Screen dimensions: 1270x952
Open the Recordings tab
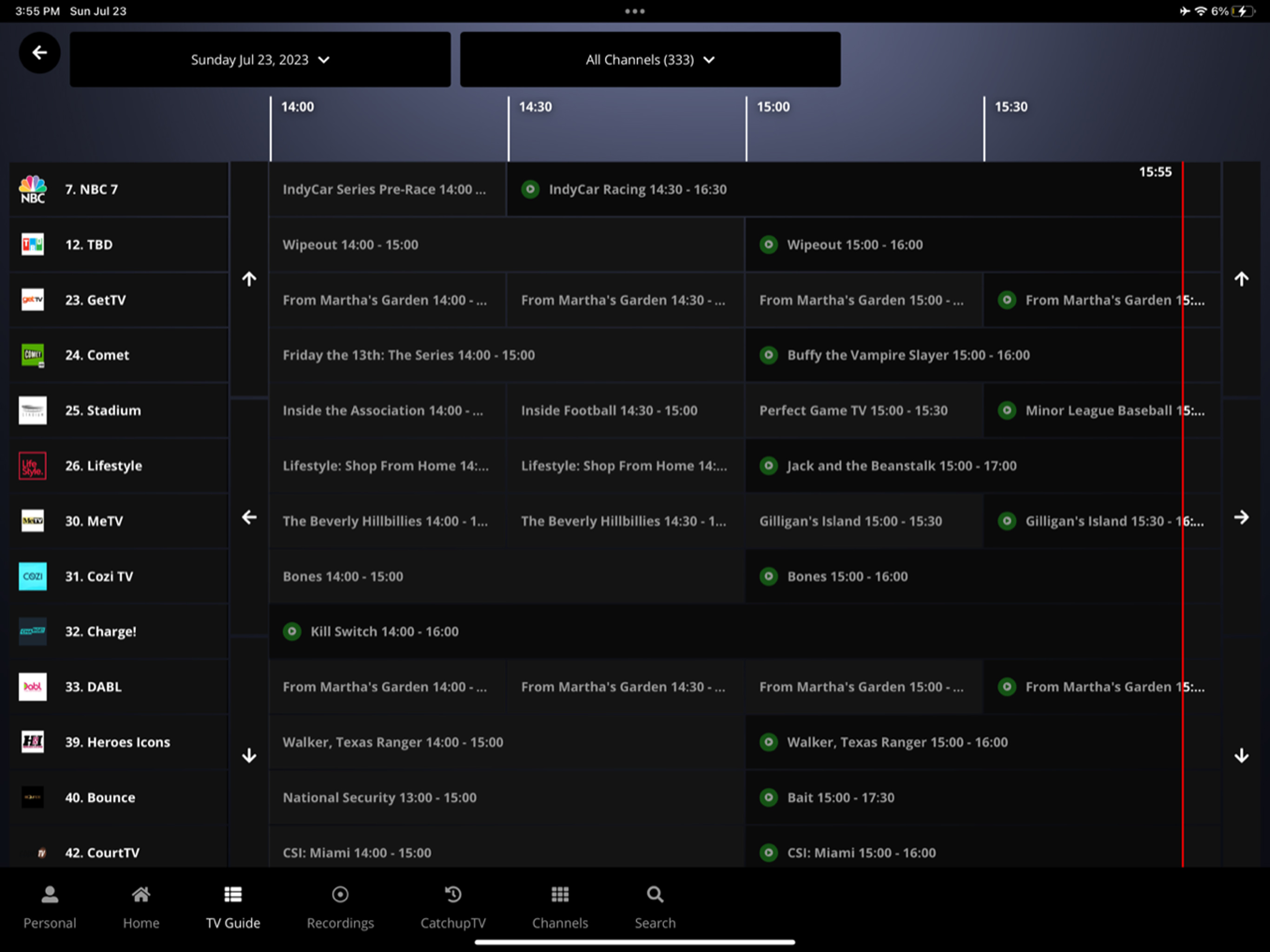pyautogui.click(x=340, y=907)
